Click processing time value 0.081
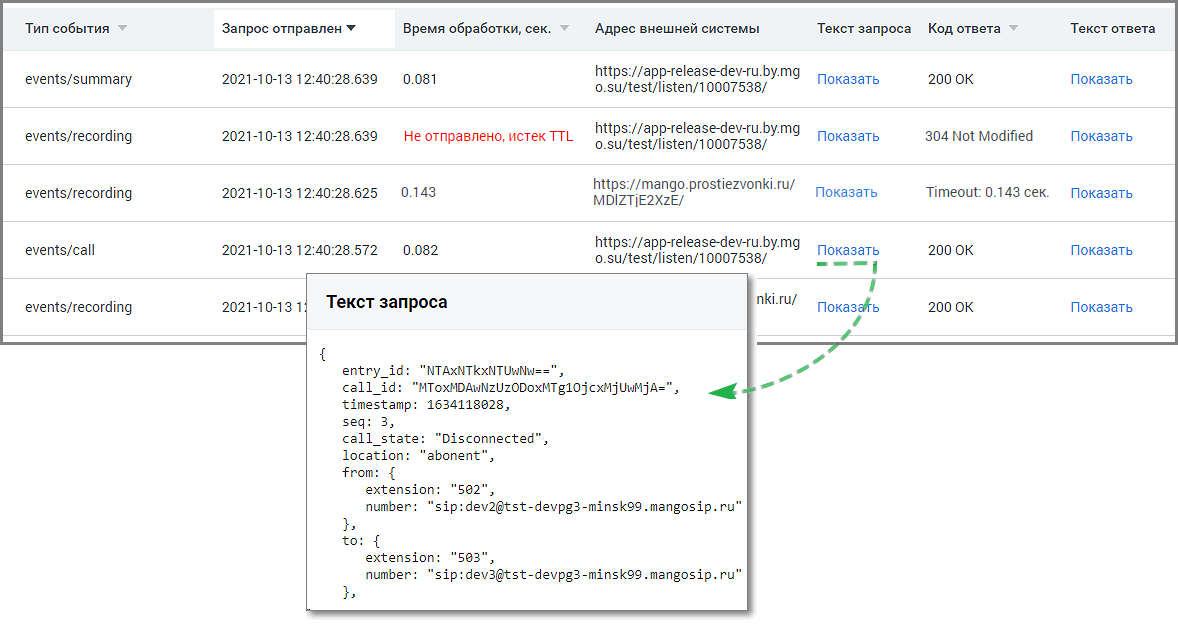This screenshot has width=1178, height=639. coord(420,79)
